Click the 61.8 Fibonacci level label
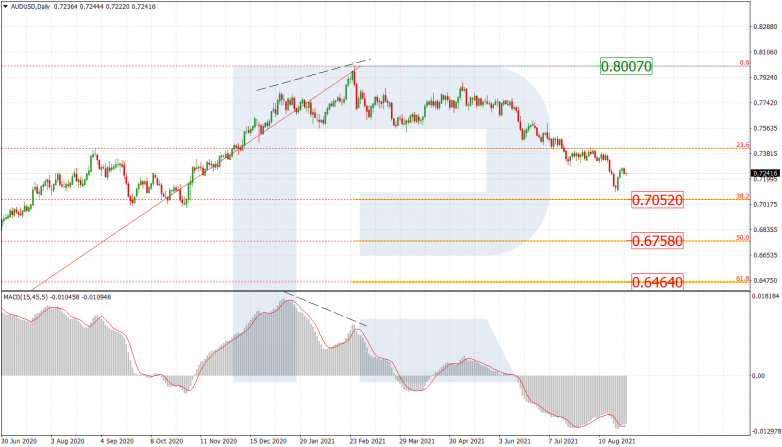782x447 pixels. click(x=743, y=279)
